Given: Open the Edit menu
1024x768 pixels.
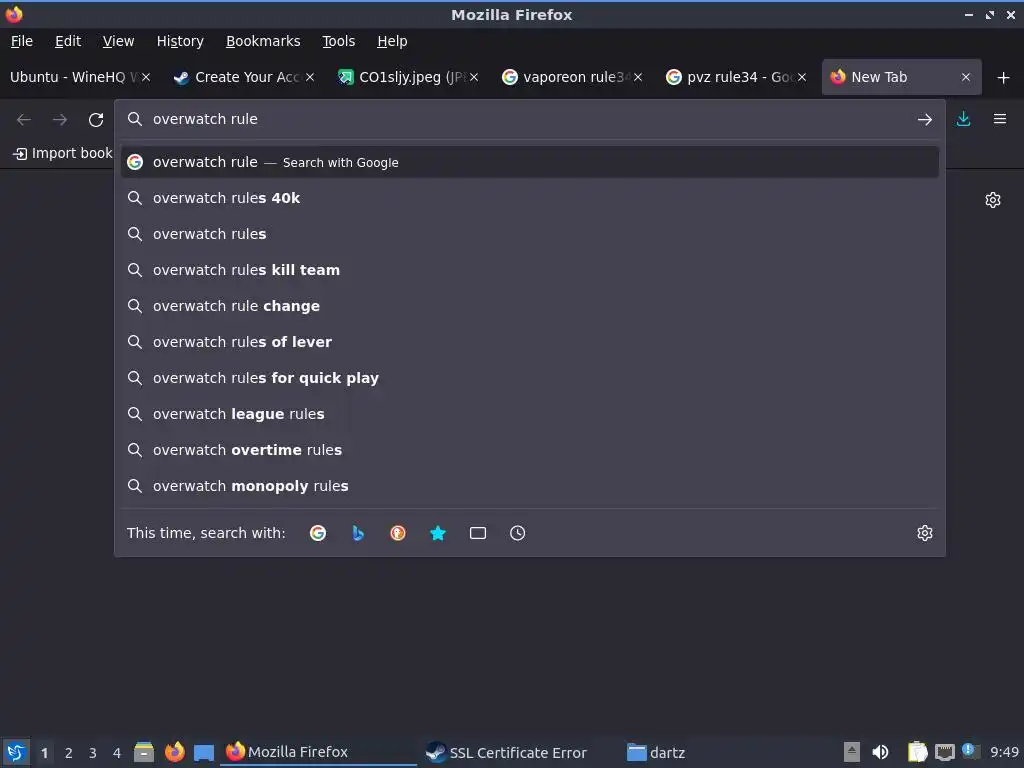Looking at the screenshot, I should [68, 41].
